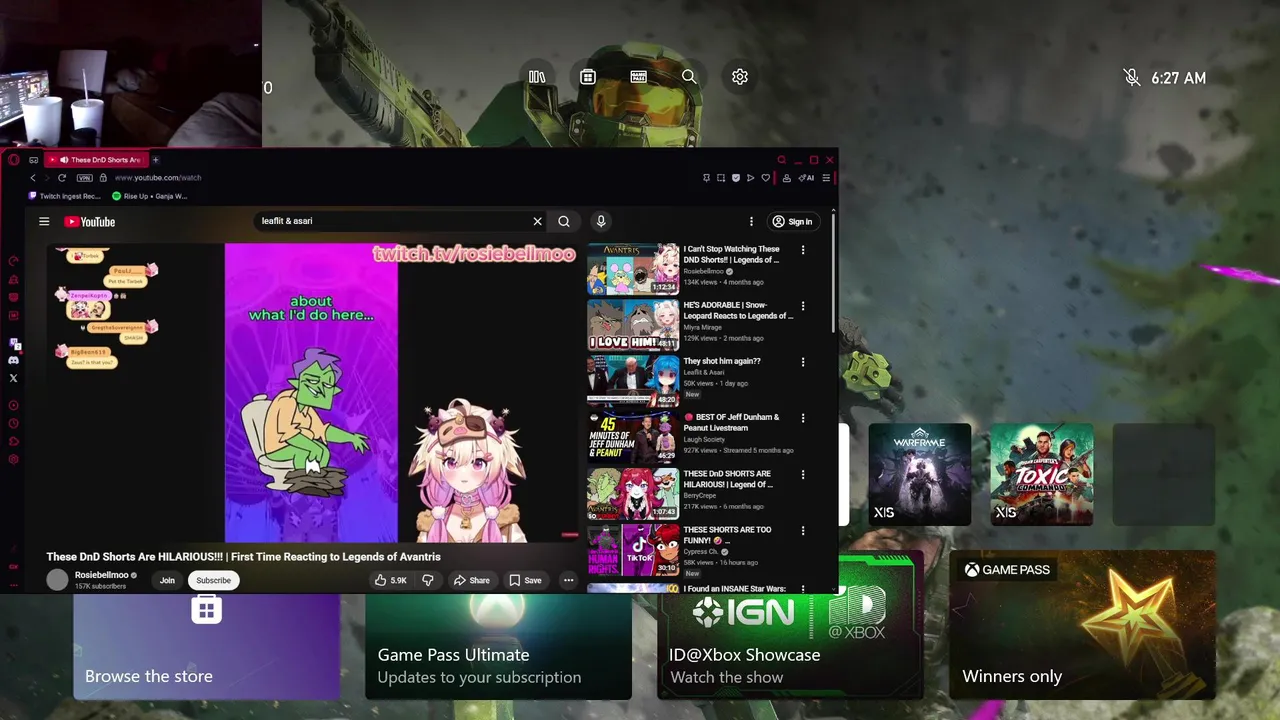Open the Twitch sidebar icon
Image resolution: width=1280 pixels, height=720 pixels.
tap(13, 344)
